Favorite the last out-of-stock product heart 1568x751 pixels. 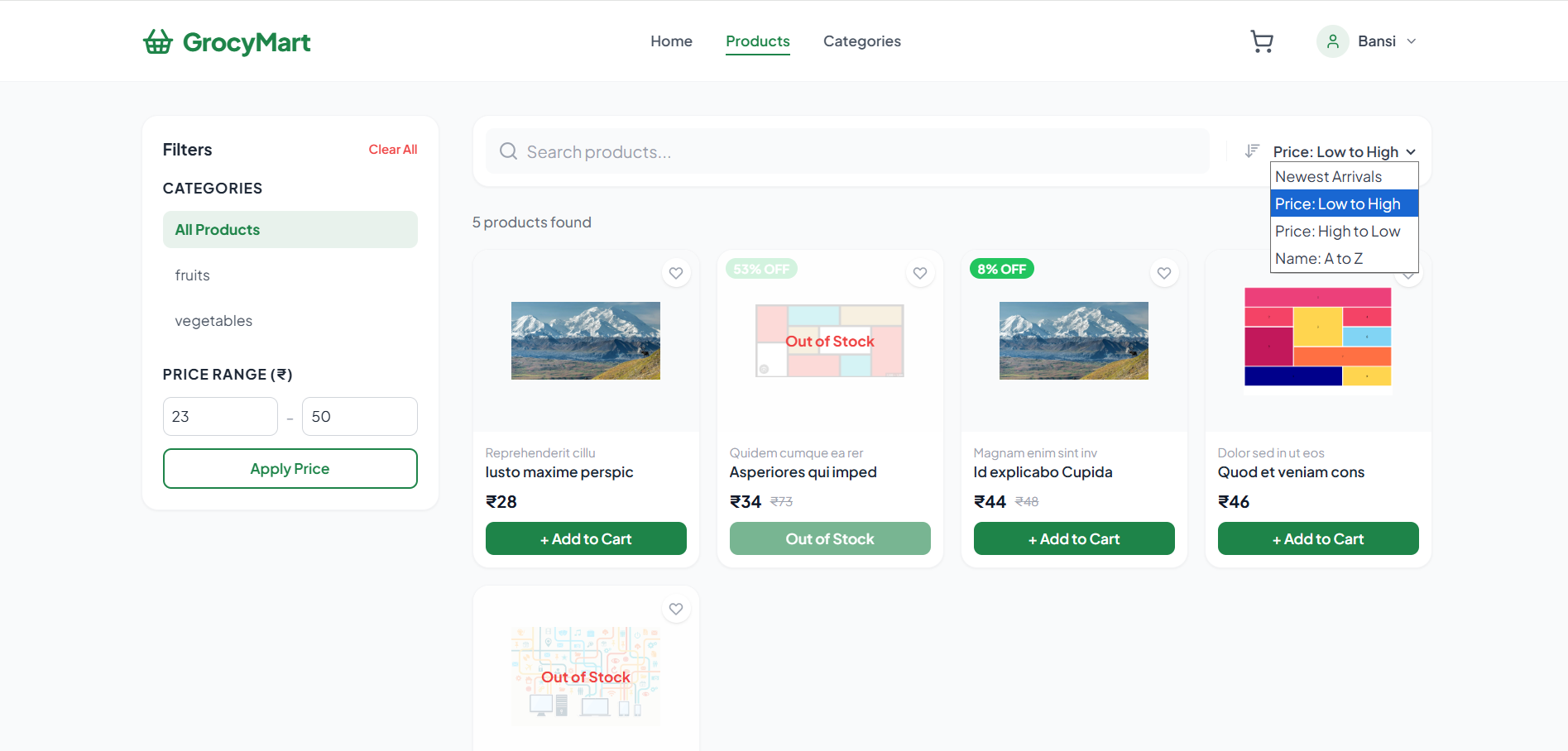tap(676, 609)
